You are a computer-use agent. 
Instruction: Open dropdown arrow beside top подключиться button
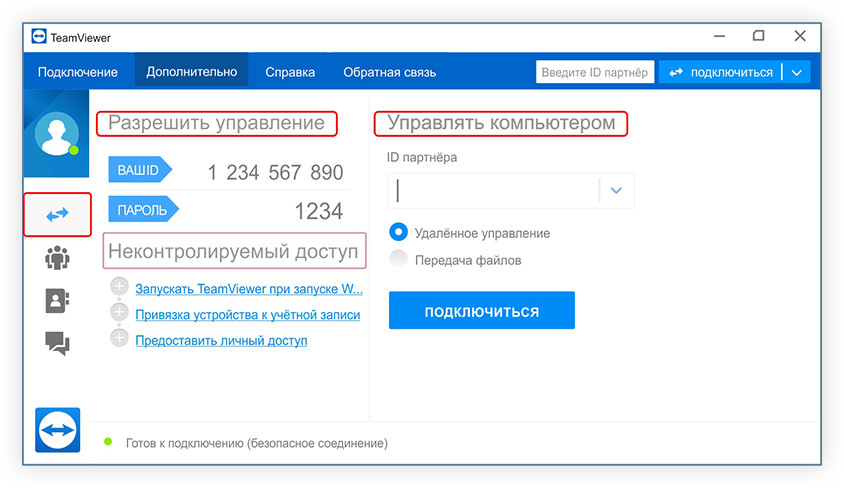[x=797, y=73]
